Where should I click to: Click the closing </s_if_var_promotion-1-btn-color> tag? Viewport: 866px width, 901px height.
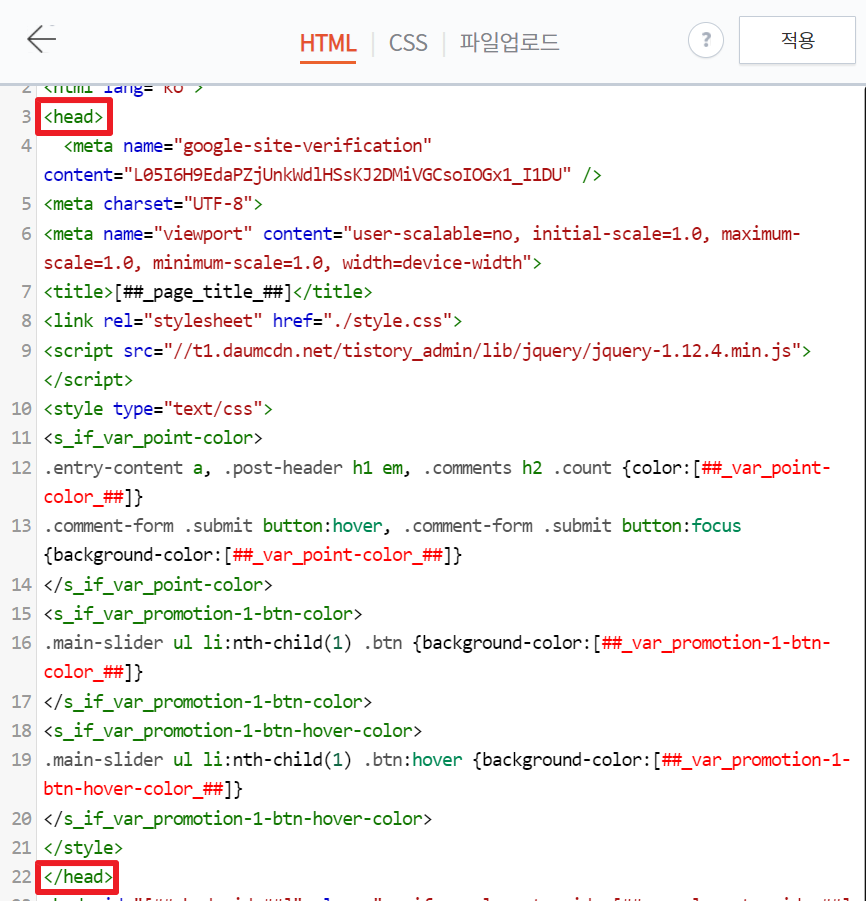tap(207, 702)
